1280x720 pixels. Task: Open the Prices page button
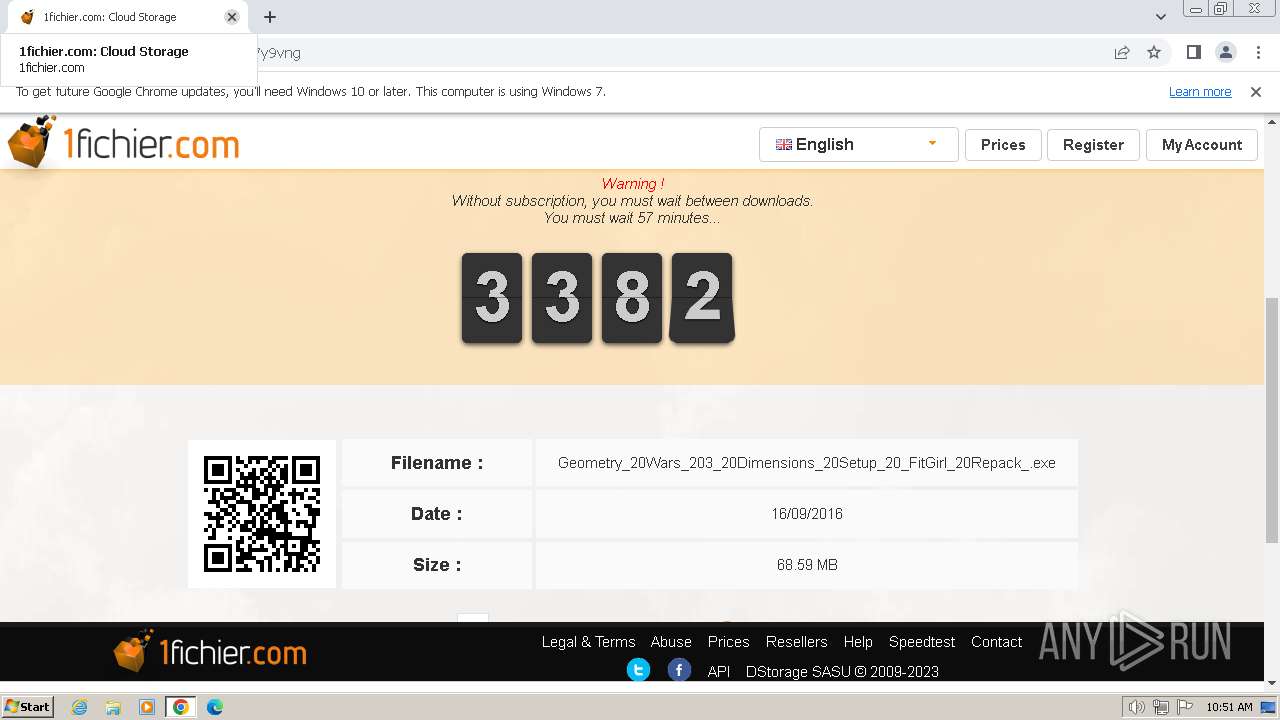[1003, 144]
